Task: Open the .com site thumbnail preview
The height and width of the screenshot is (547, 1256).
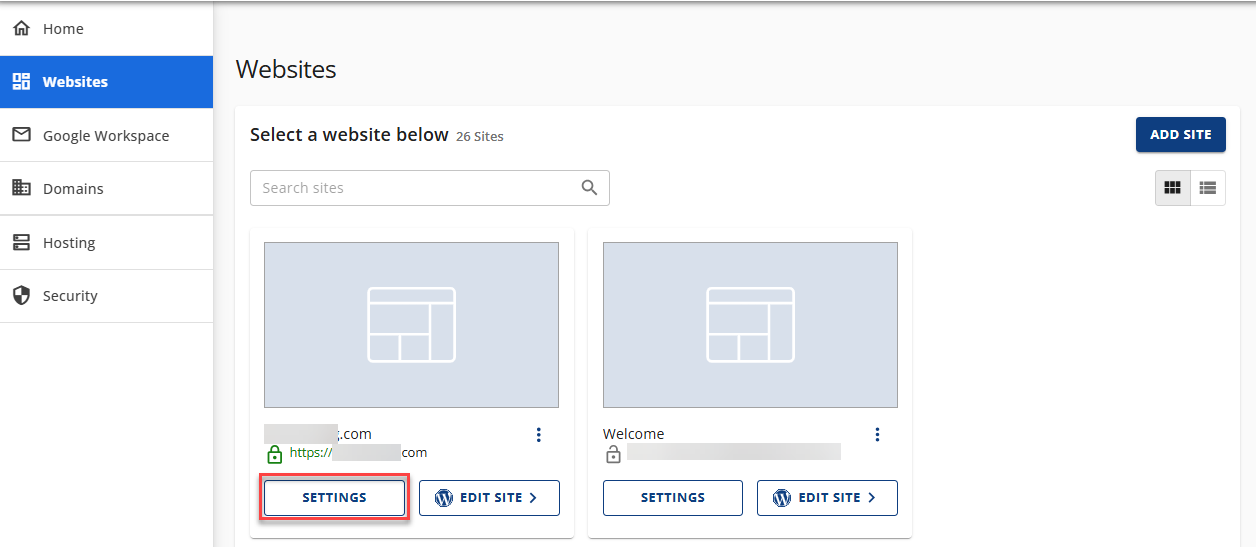Action: pos(411,325)
